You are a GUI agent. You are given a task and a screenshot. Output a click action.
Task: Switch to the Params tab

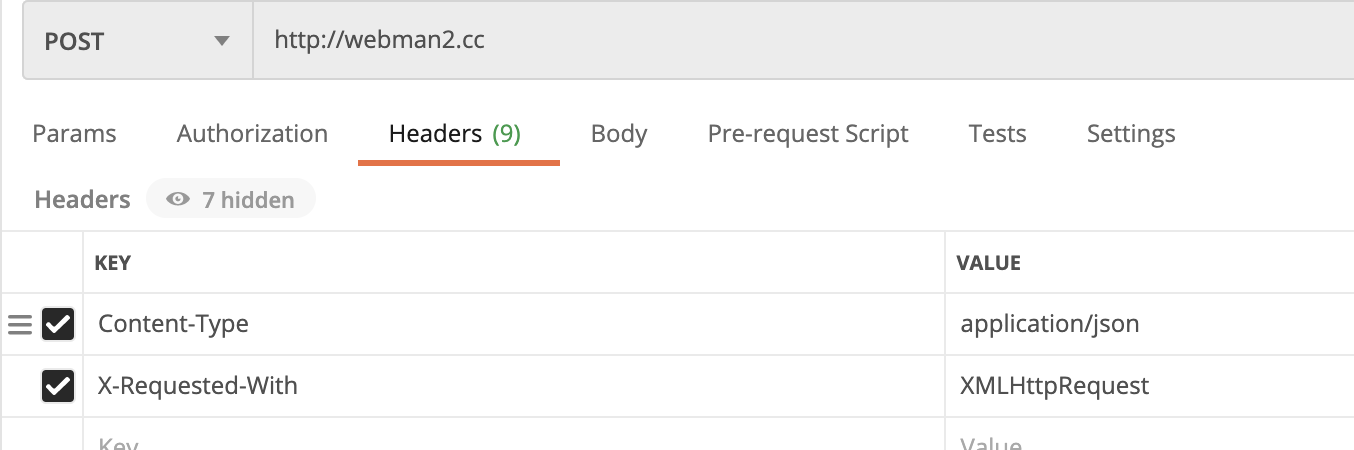click(x=74, y=134)
